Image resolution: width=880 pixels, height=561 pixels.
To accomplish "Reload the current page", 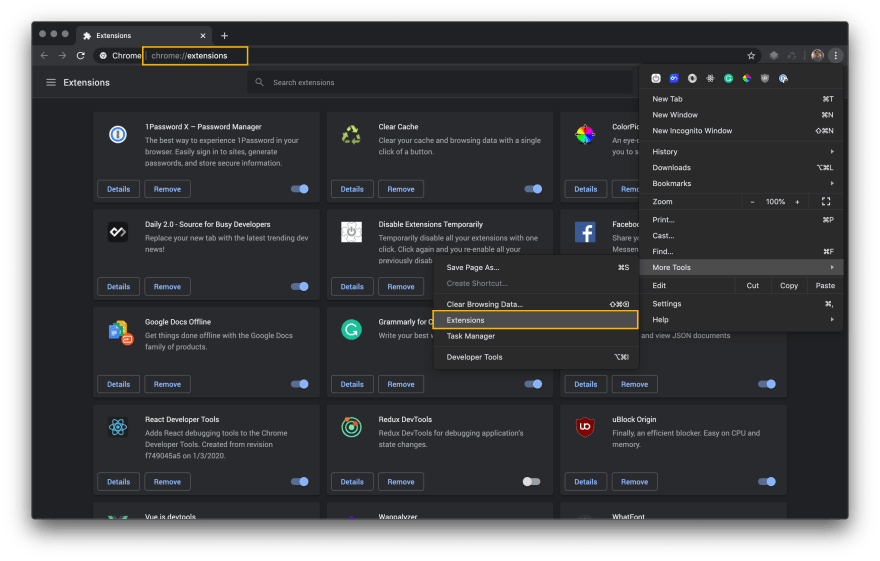I will click(x=81, y=56).
